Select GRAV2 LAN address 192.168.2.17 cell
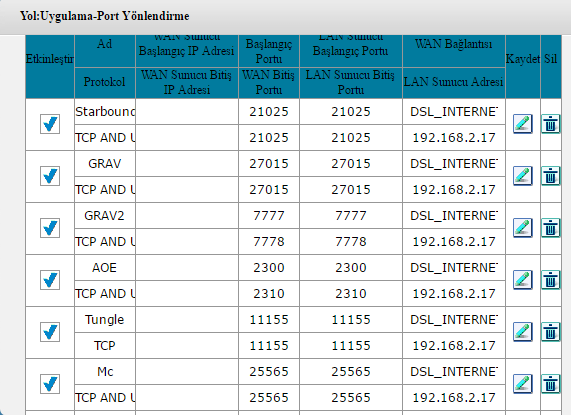 click(x=454, y=242)
